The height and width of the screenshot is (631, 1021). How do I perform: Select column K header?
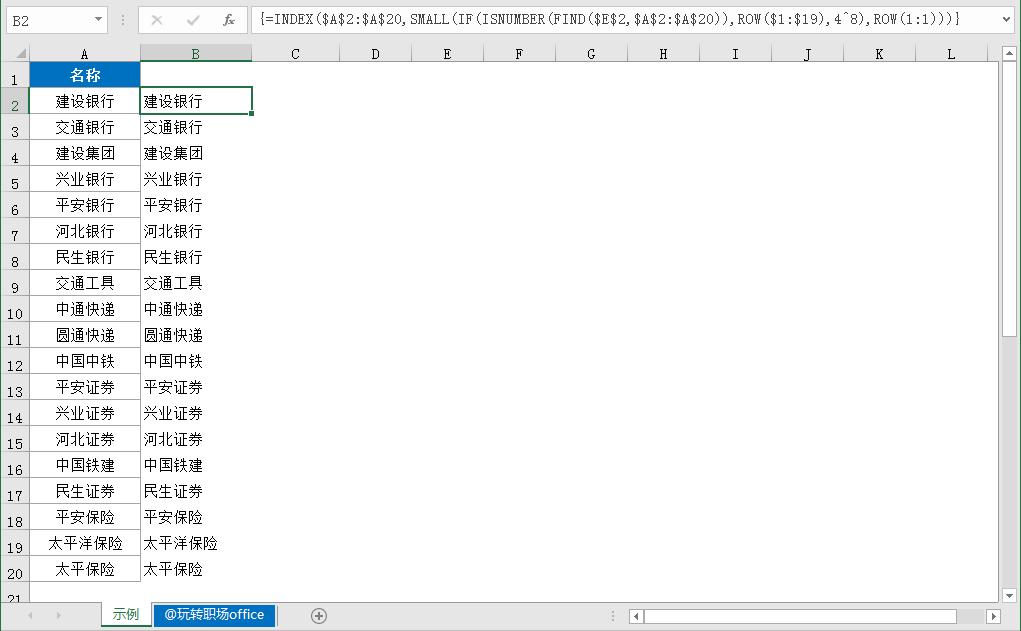[879, 54]
